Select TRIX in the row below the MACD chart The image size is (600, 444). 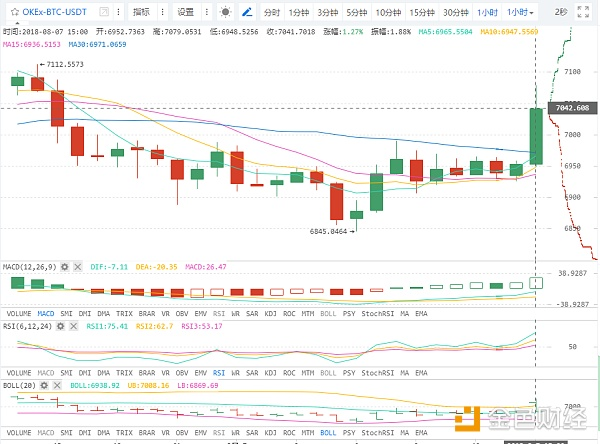124,313
